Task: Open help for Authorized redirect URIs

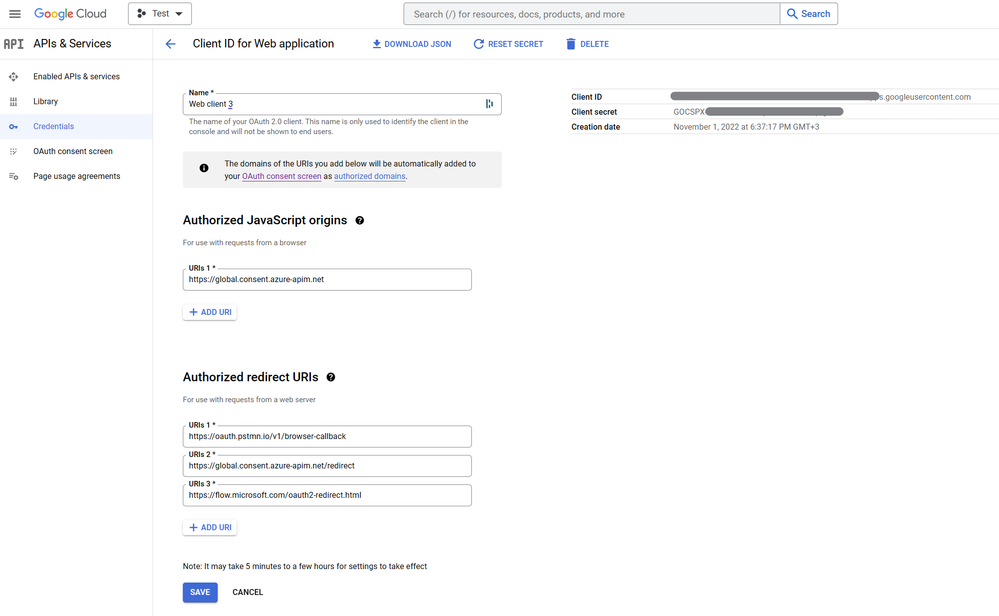Action: (x=331, y=377)
